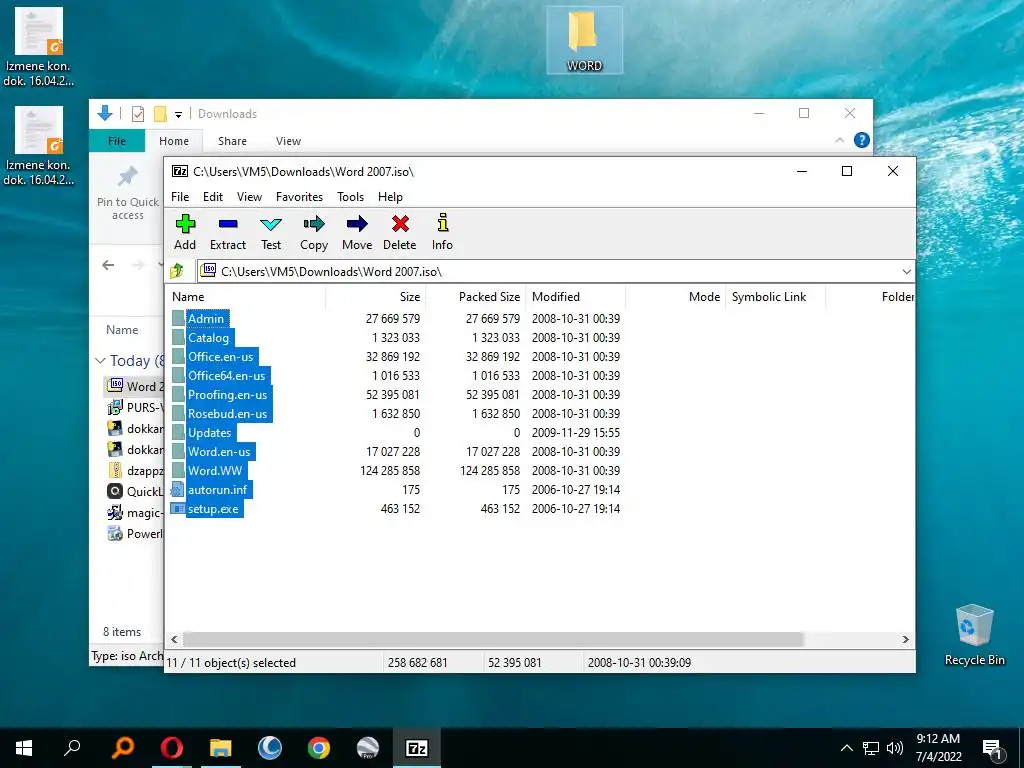Click the Mode column header
Screen dimensions: 1024x768
pyautogui.click(x=676, y=296)
